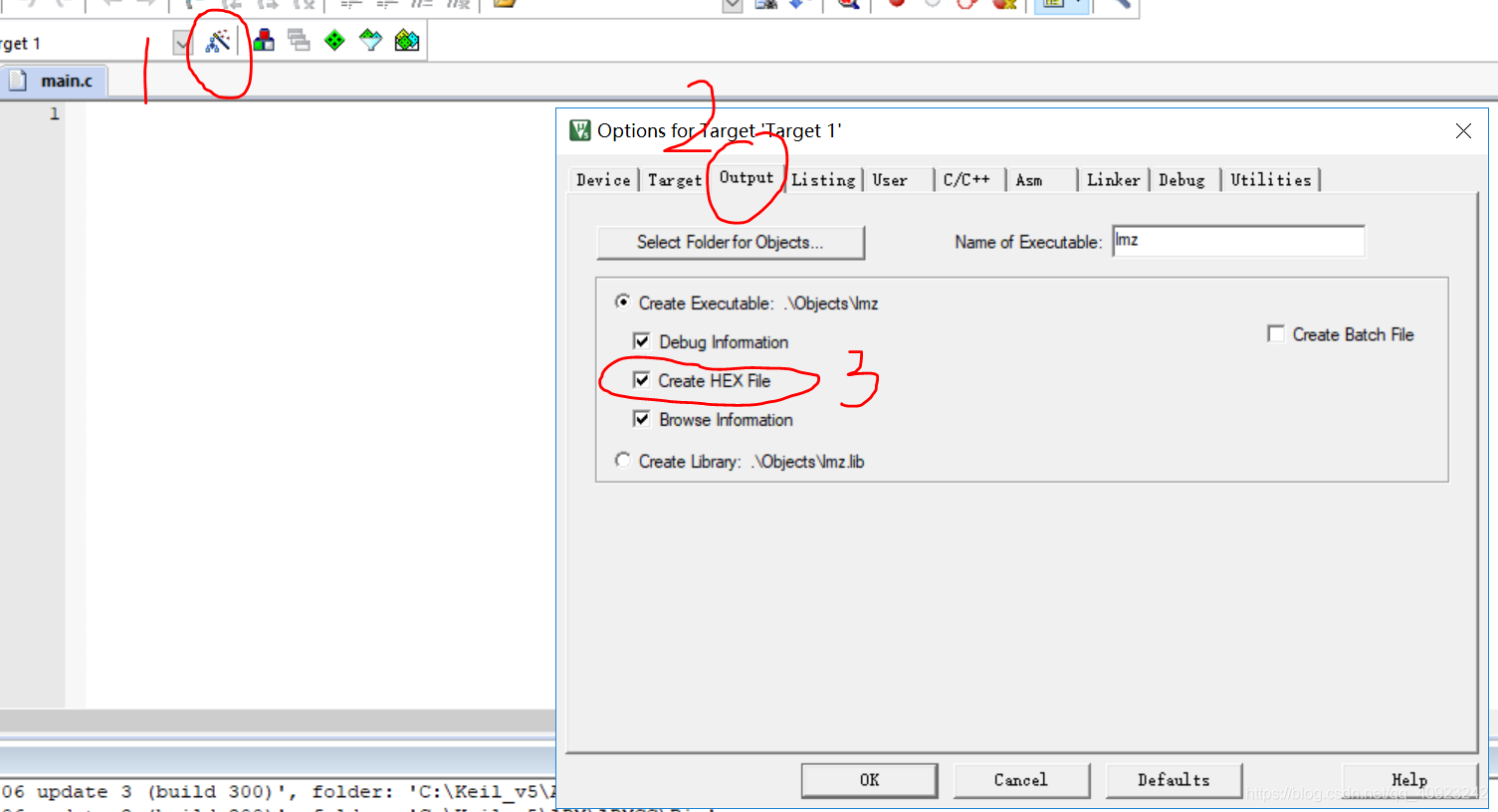Image resolution: width=1498 pixels, height=812 pixels.
Task: Open the User tab
Action: coord(890,180)
